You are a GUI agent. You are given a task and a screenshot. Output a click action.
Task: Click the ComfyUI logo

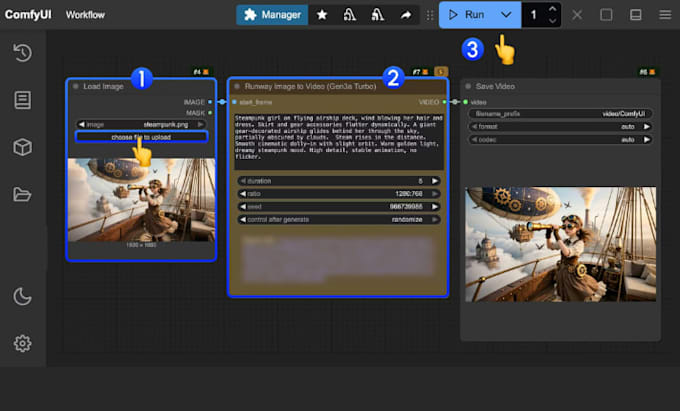coord(28,15)
